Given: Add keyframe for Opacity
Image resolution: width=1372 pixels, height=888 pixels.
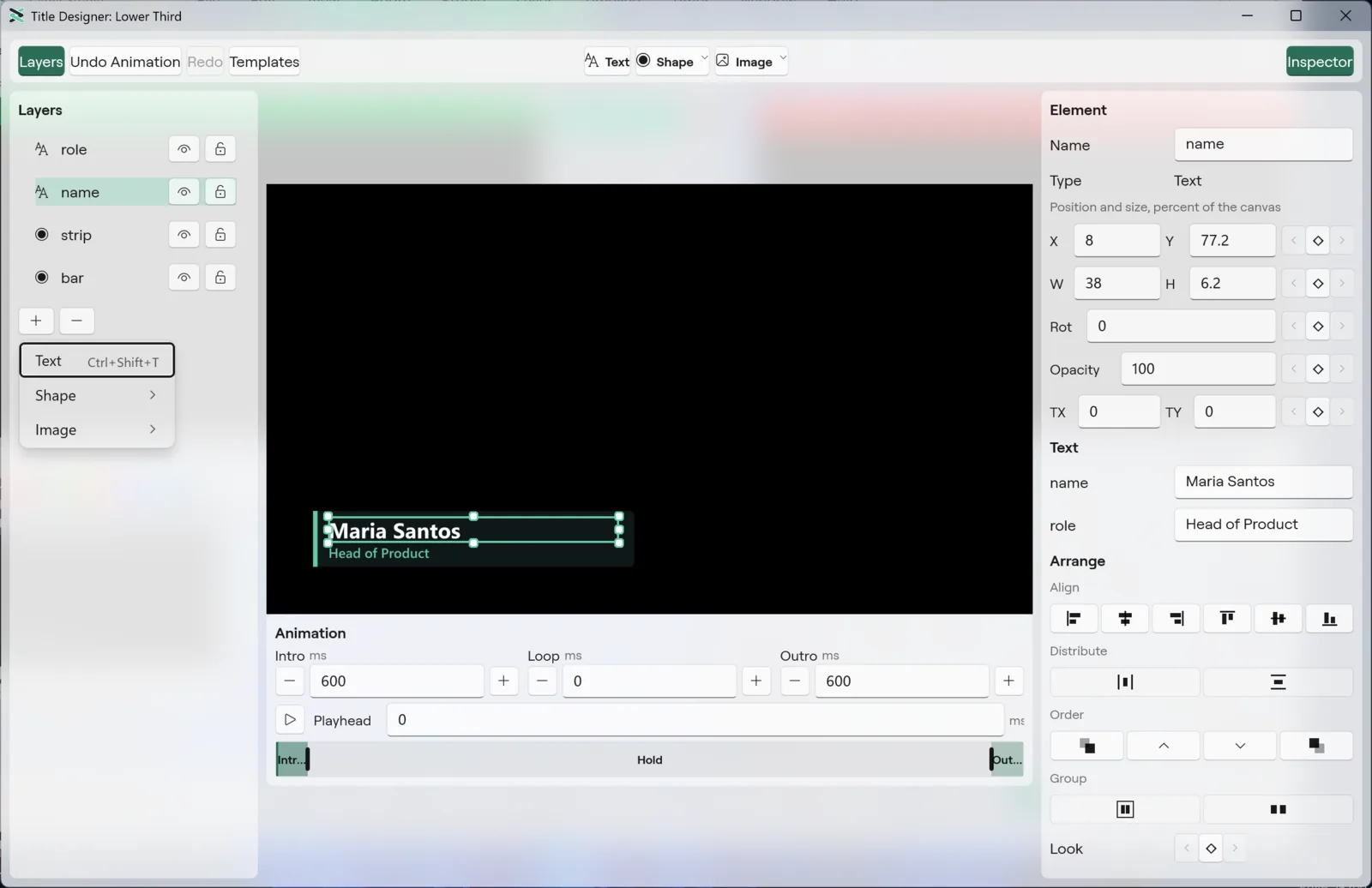Looking at the screenshot, I should 1318,369.
